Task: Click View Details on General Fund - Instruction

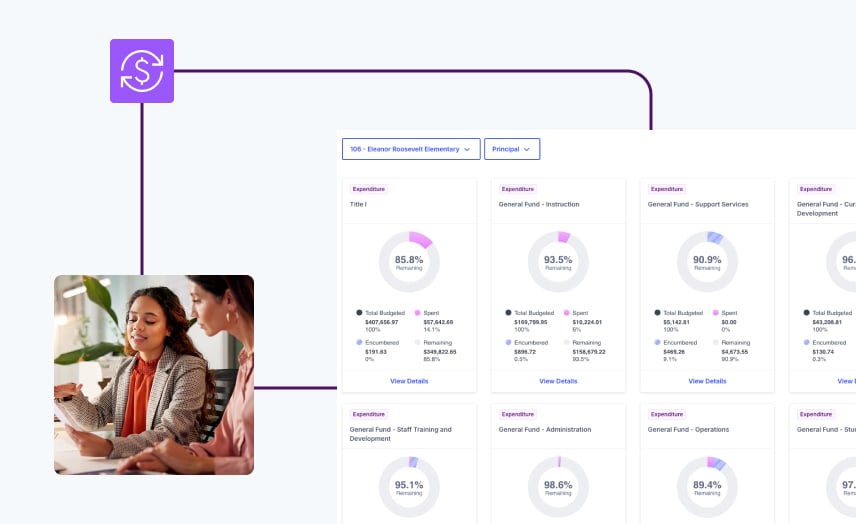Action: [x=558, y=381]
